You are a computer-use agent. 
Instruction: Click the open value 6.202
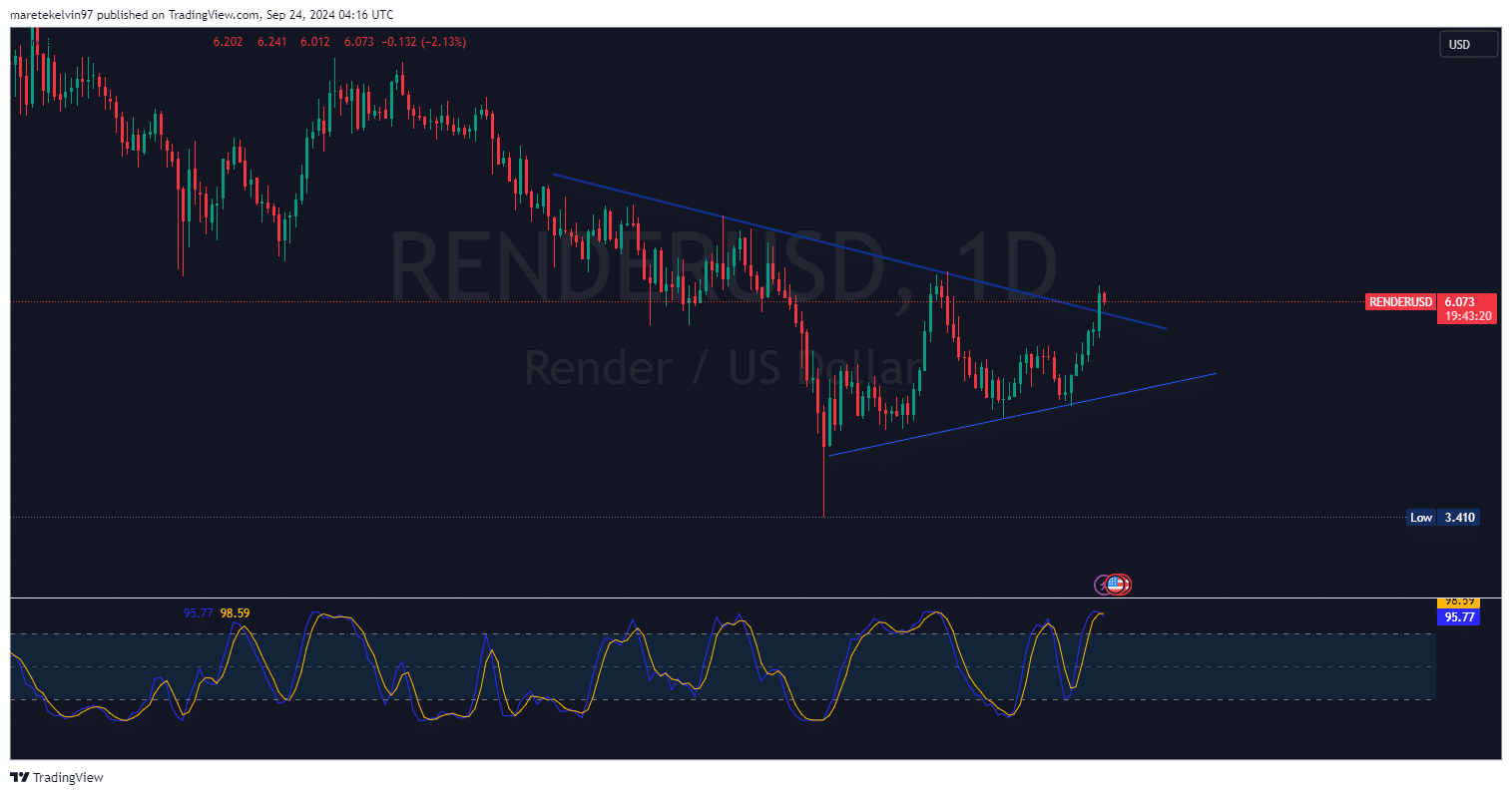point(228,42)
